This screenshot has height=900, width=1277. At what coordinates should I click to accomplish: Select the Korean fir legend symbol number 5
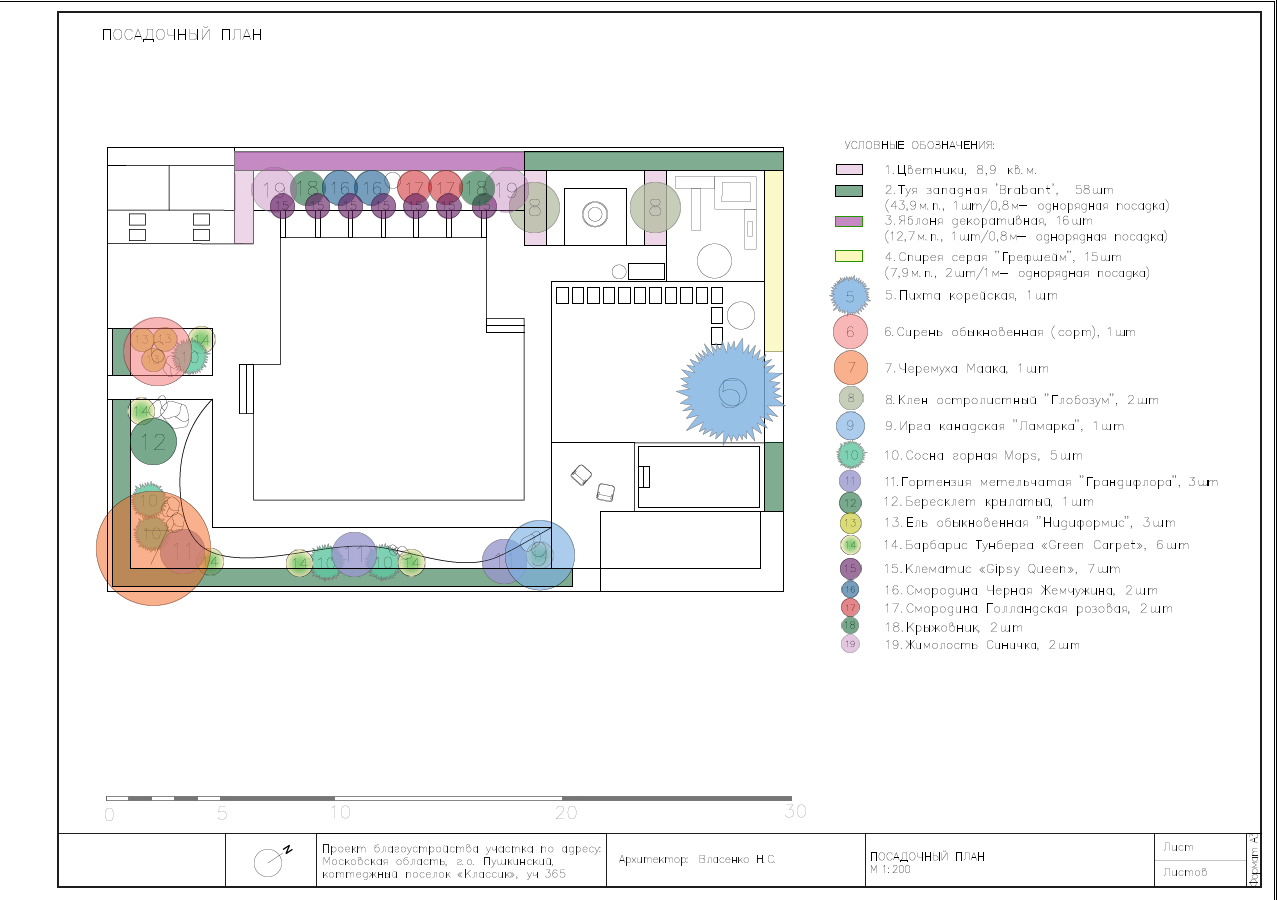[850, 296]
